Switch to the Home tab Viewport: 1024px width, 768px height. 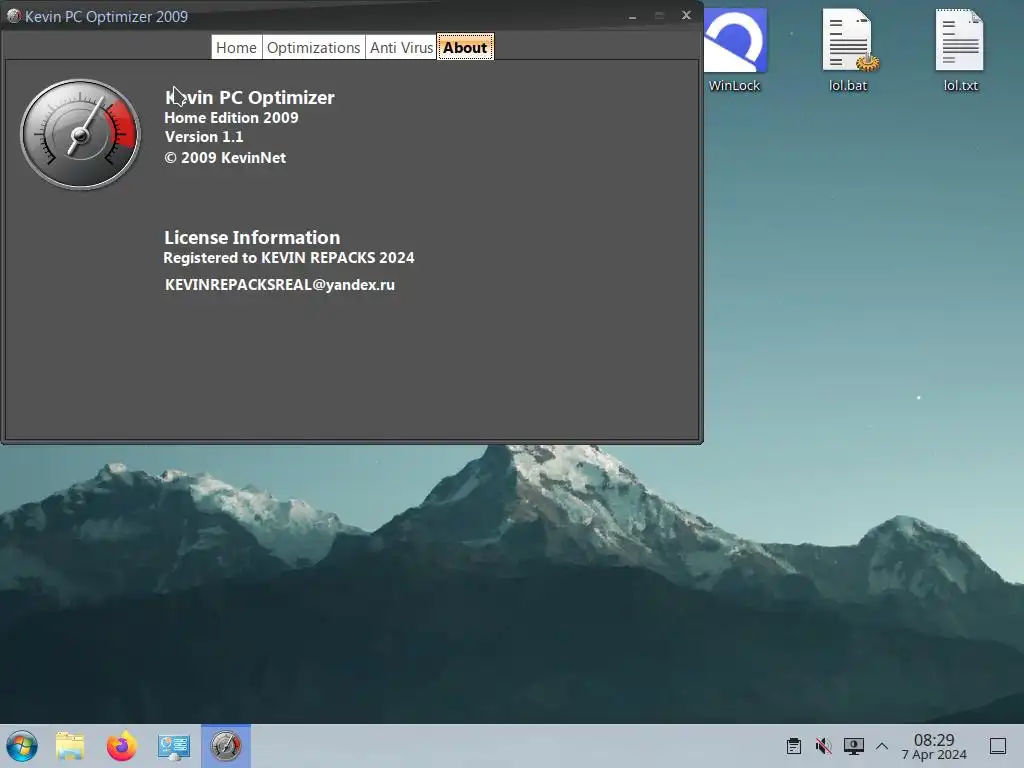pyautogui.click(x=236, y=48)
